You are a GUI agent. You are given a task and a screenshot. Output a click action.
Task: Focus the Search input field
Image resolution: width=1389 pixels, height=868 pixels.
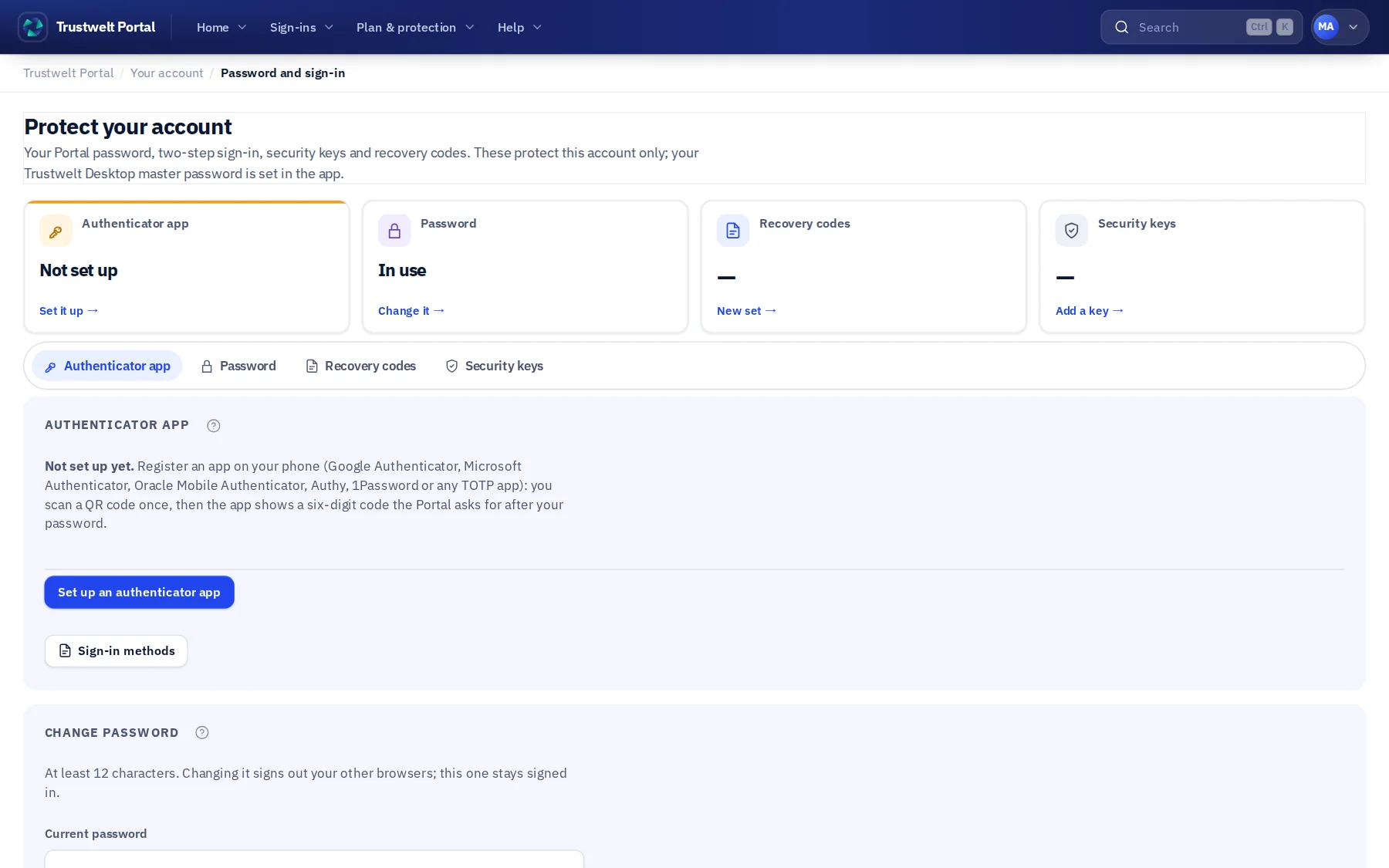[1201, 27]
